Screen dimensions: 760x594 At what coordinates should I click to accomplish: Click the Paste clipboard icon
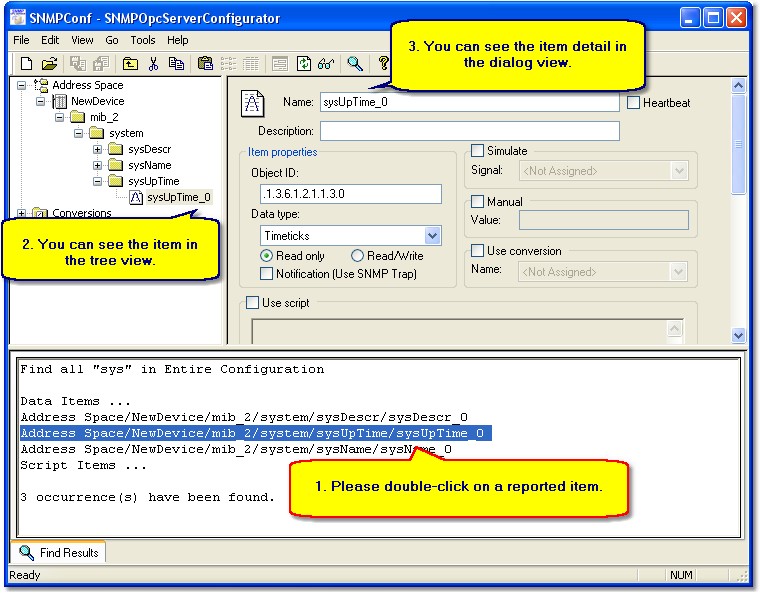point(205,63)
